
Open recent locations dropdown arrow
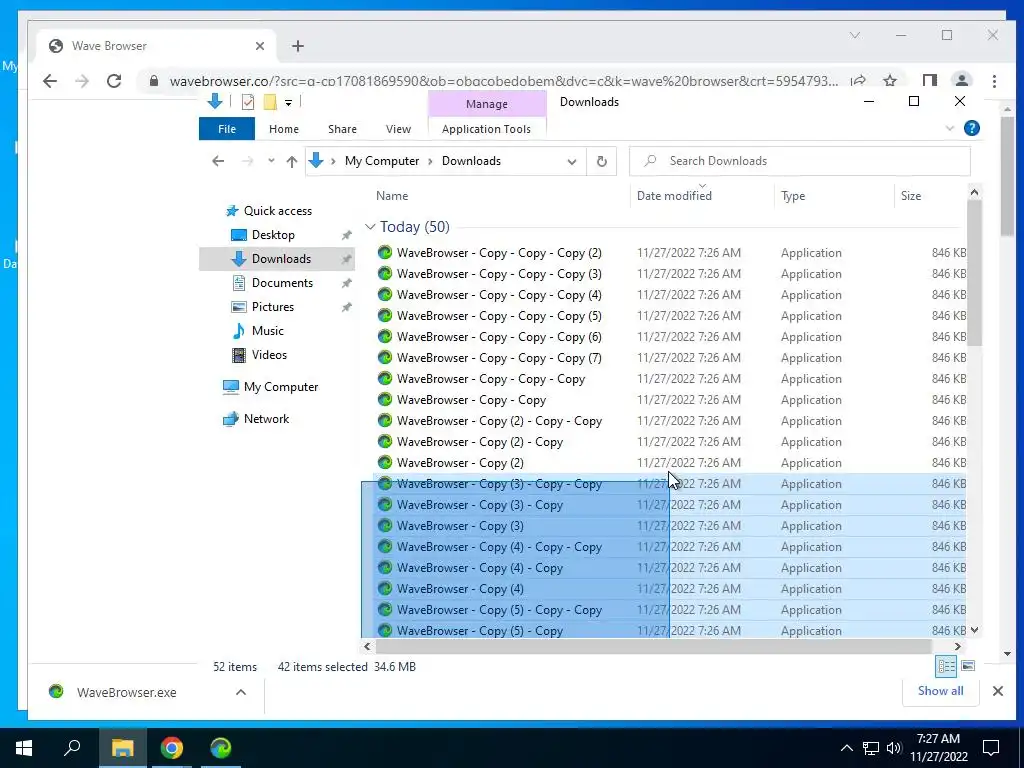(271, 161)
